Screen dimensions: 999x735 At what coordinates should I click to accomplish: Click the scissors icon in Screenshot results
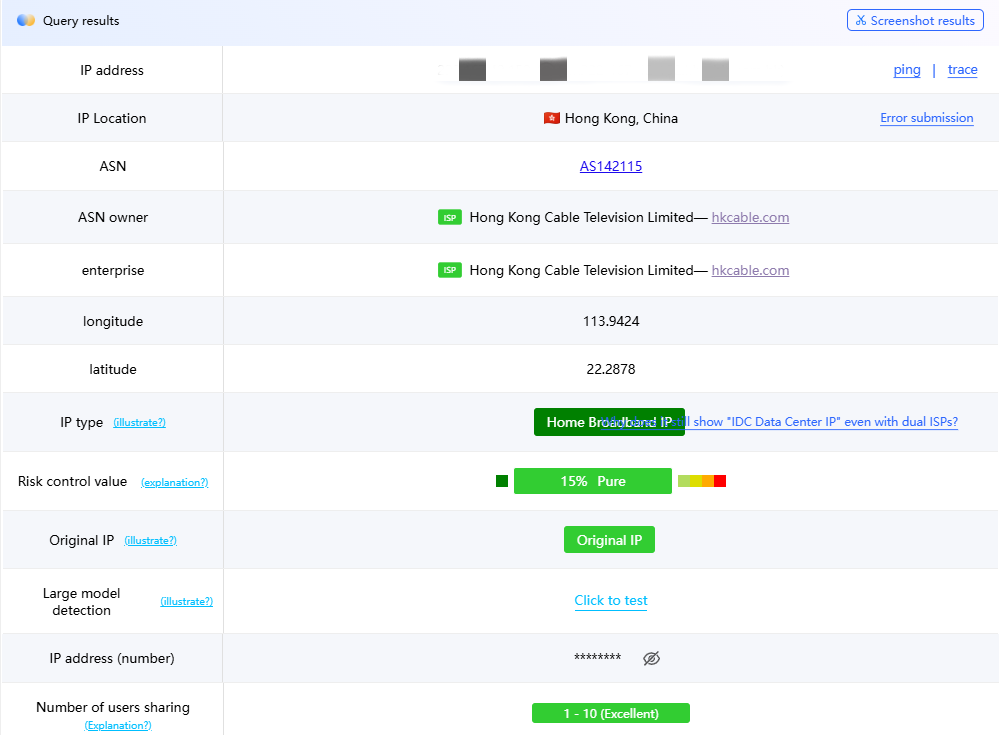point(862,20)
